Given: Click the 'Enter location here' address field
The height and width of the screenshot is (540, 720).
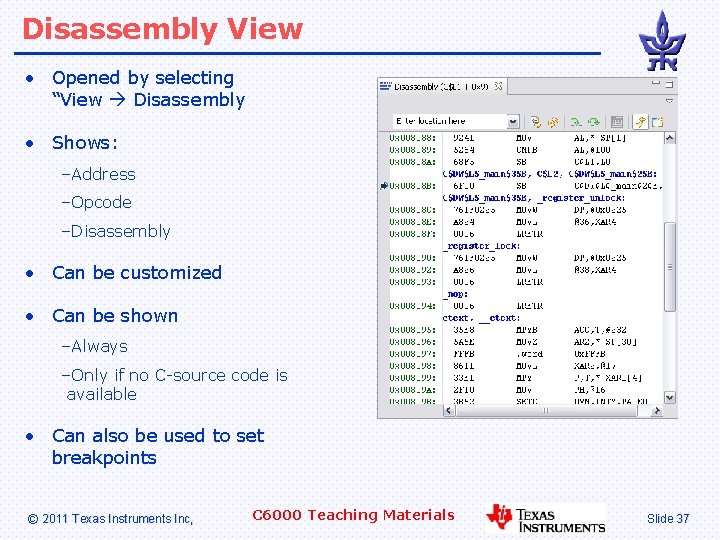Looking at the screenshot, I should tap(450, 121).
